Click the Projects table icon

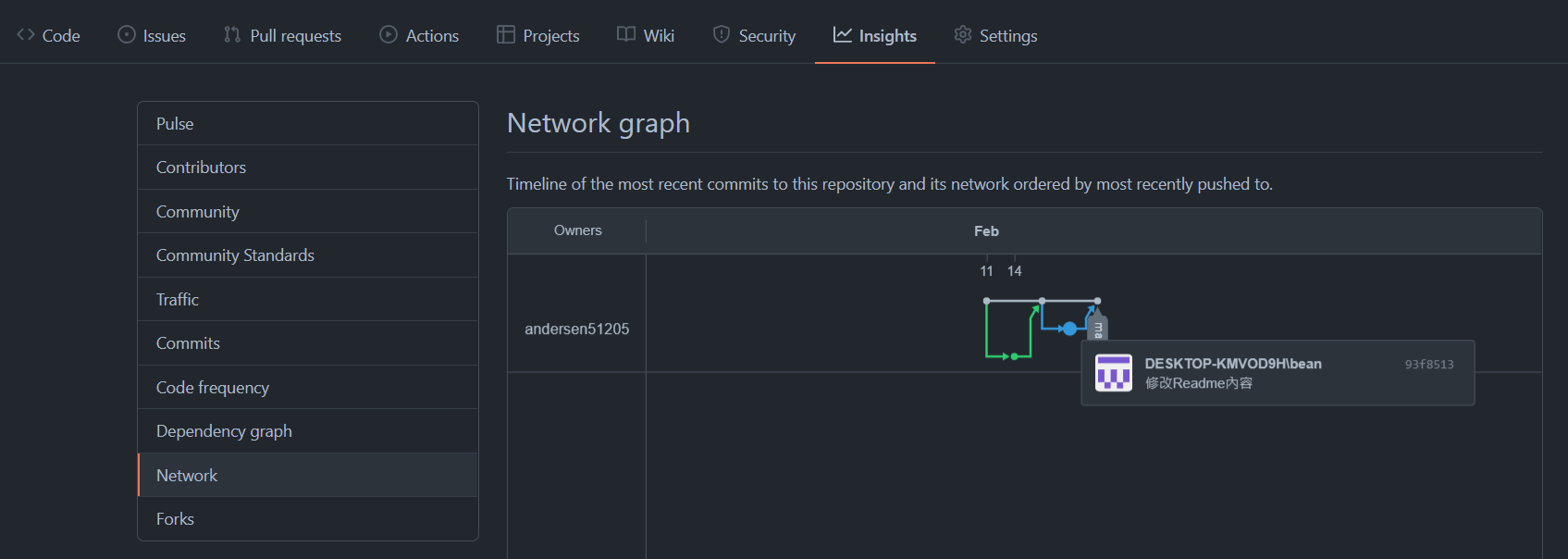506,34
